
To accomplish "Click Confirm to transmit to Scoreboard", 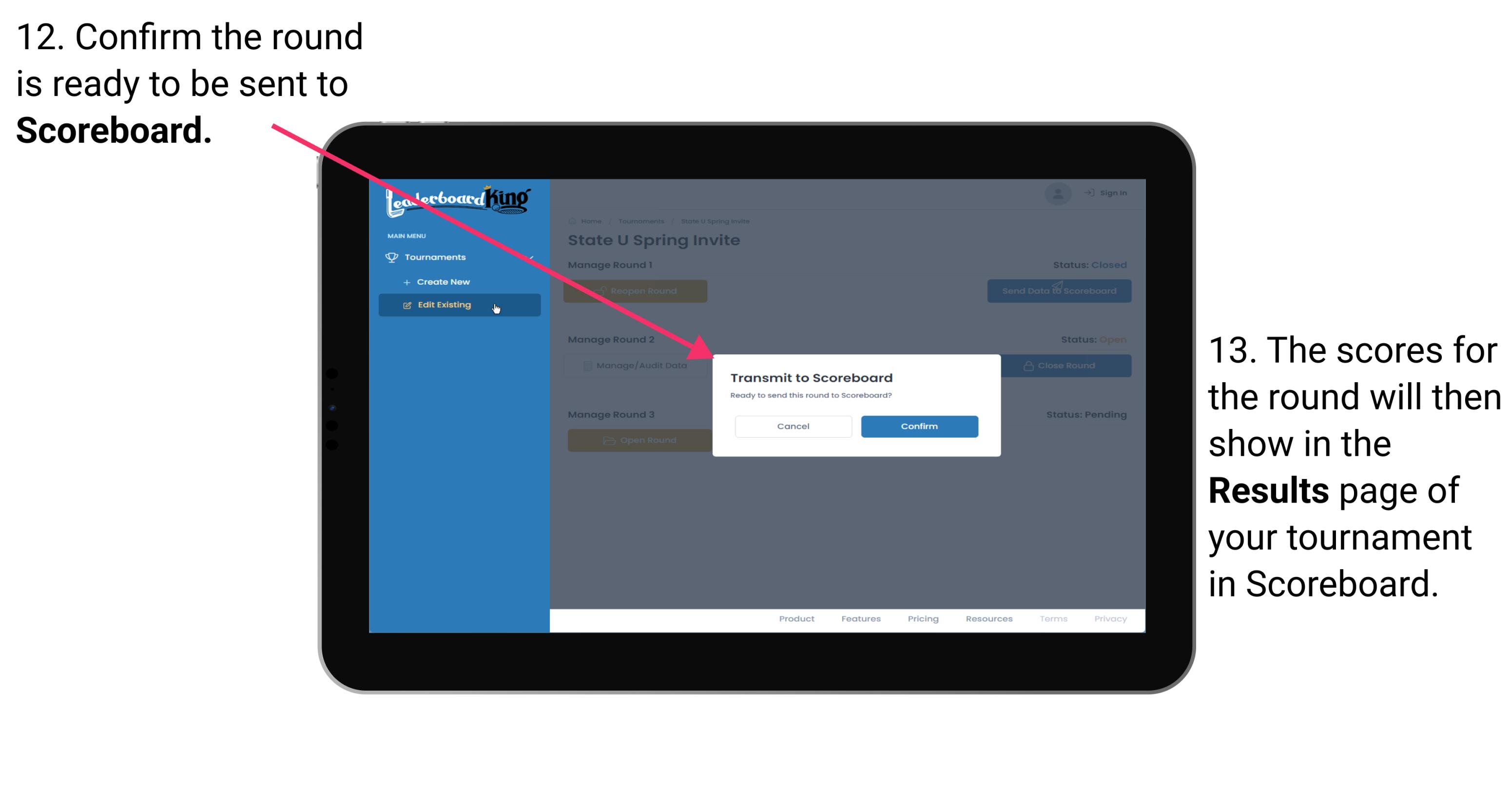I will [918, 425].
